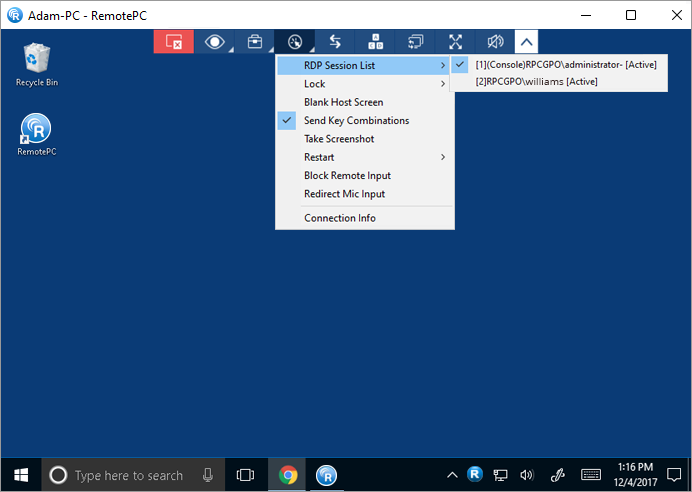Click Connection Info menu item

pyautogui.click(x=340, y=218)
